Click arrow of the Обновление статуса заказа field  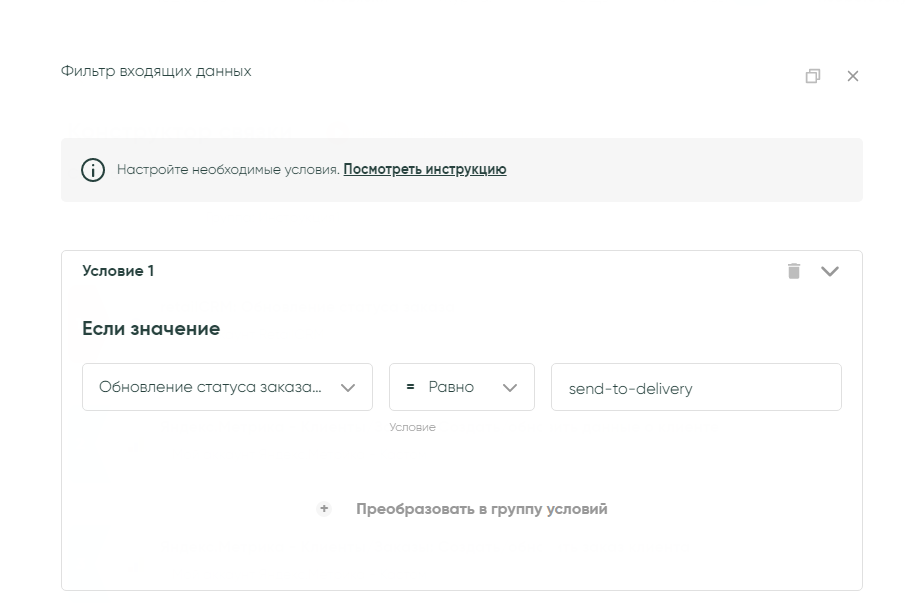[x=348, y=388]
